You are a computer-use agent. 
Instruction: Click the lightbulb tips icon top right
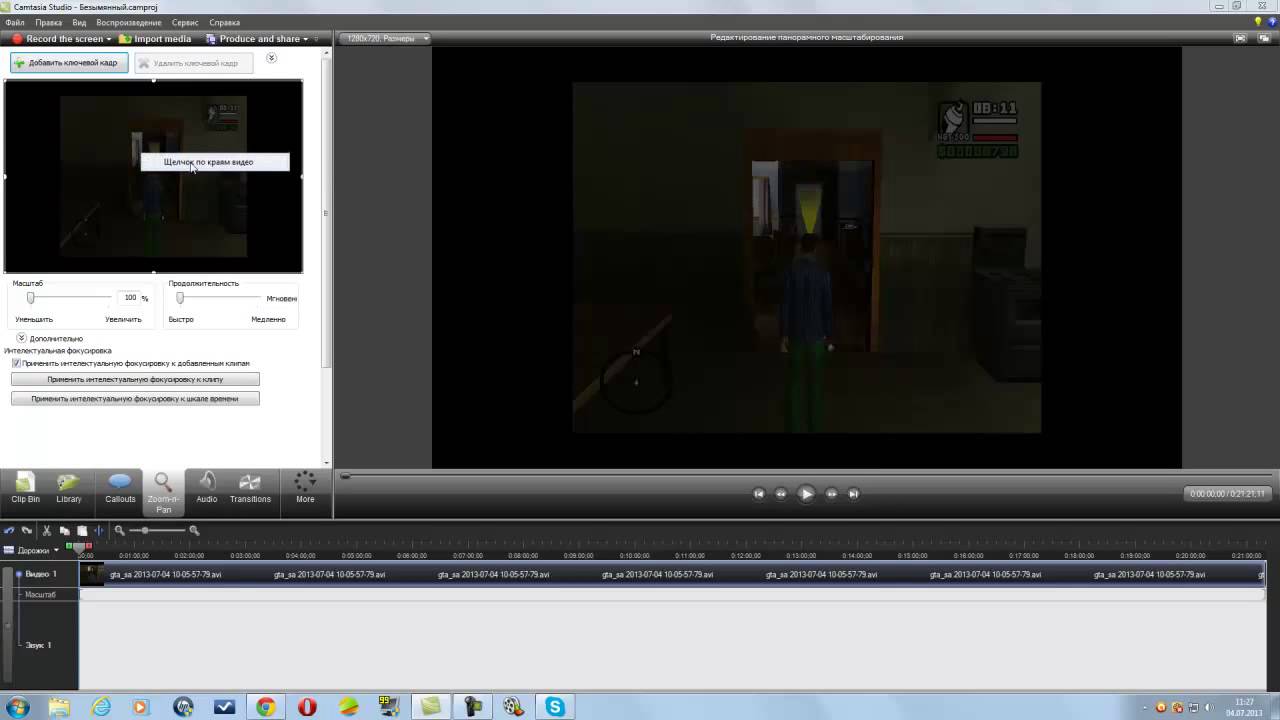coord(1258,21)
